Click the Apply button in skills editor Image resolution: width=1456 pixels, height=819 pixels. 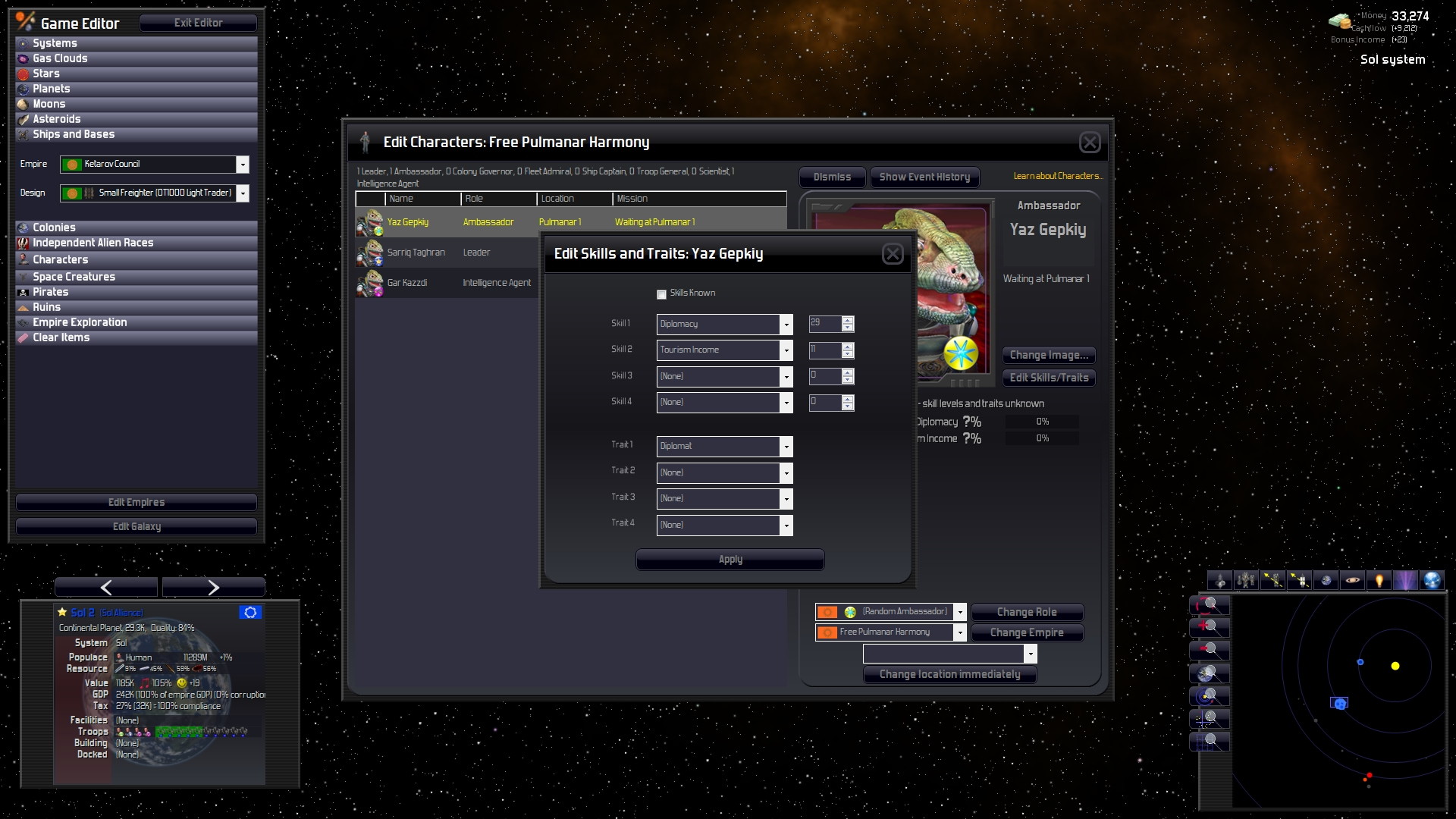coord(730,559)
